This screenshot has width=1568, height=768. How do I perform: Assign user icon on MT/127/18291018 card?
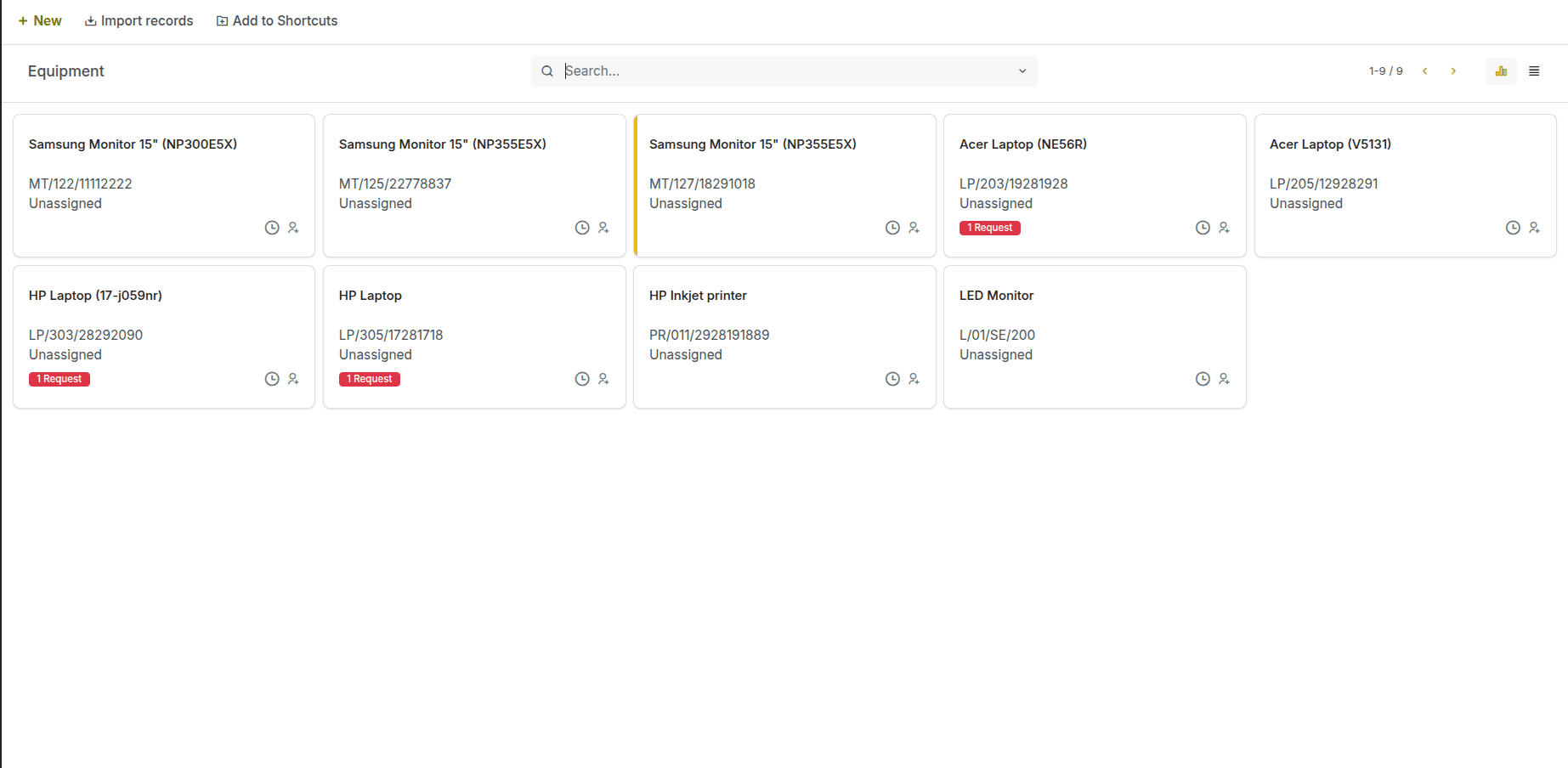tap(914, 228)
